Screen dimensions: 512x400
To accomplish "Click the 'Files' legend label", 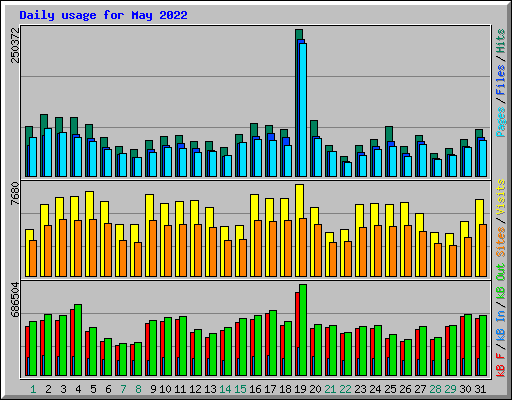I will point(501,80).
